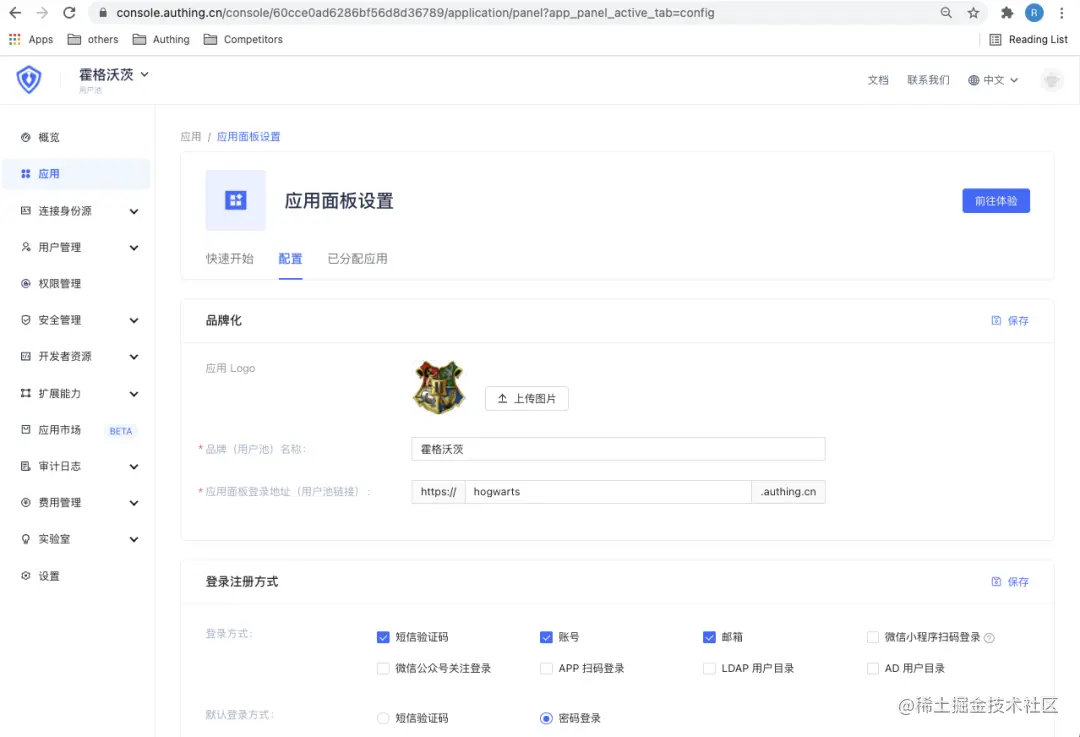Open the 联系我们 link in header
The height and width of the screenshot is (737, 1080).
point(928,80)
